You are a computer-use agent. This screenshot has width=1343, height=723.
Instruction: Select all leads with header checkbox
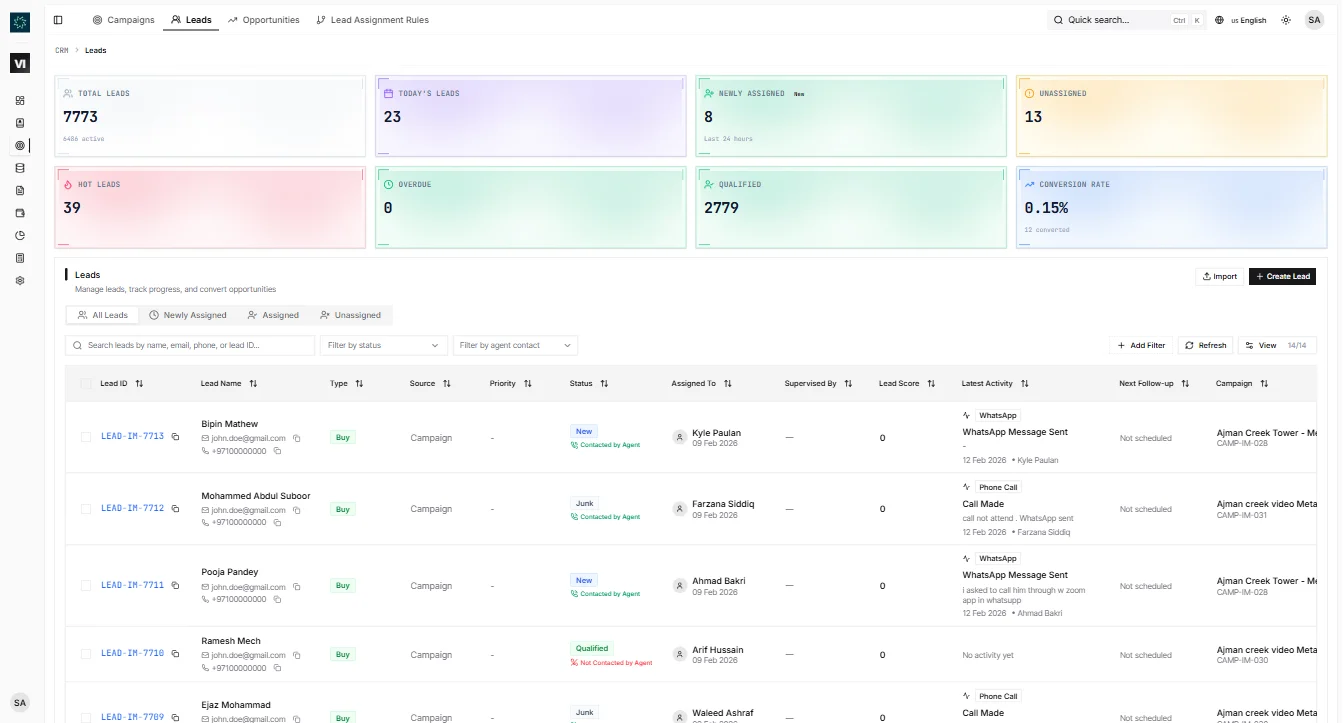pos(86,384)
